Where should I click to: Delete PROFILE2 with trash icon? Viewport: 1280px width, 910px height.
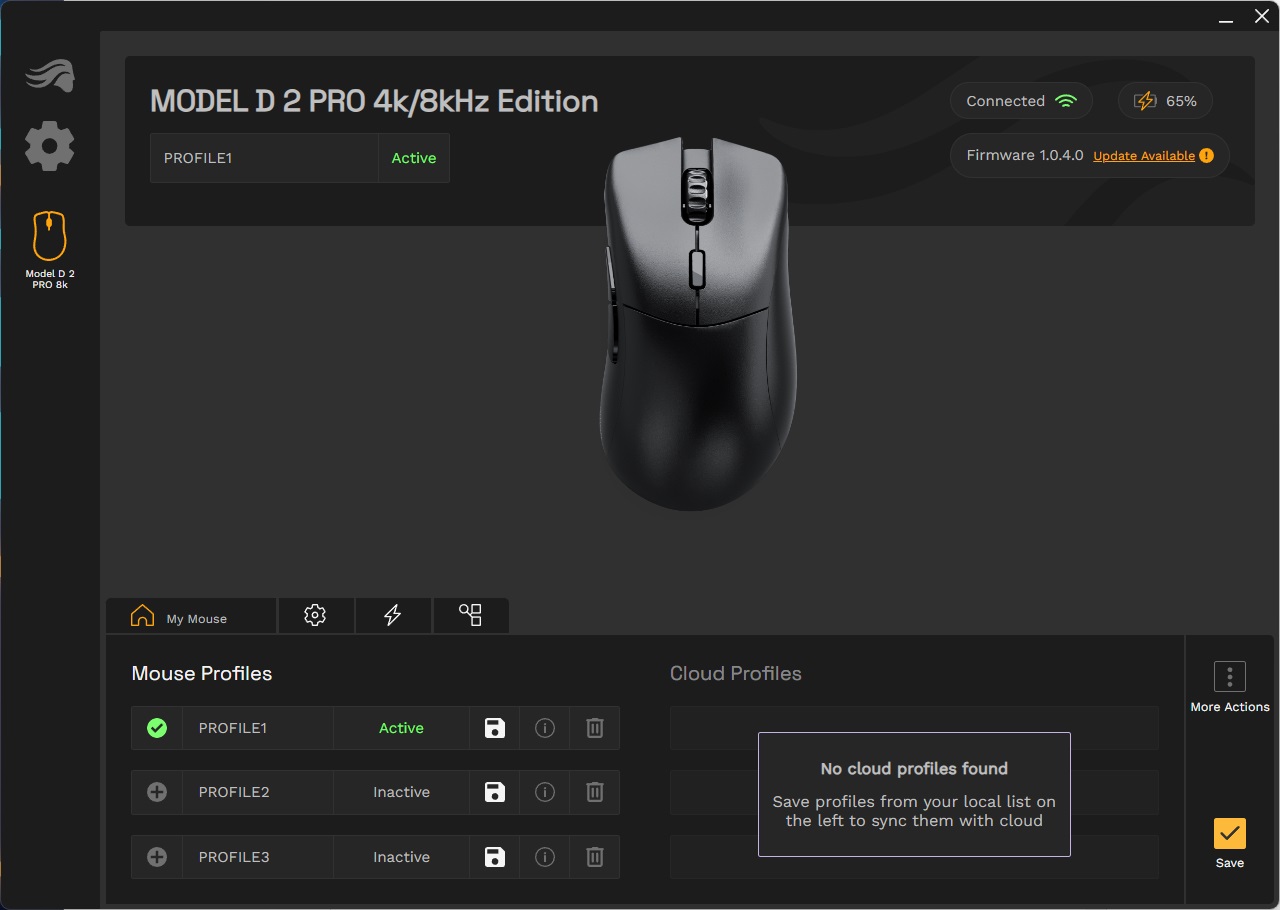tap(595, 792)
